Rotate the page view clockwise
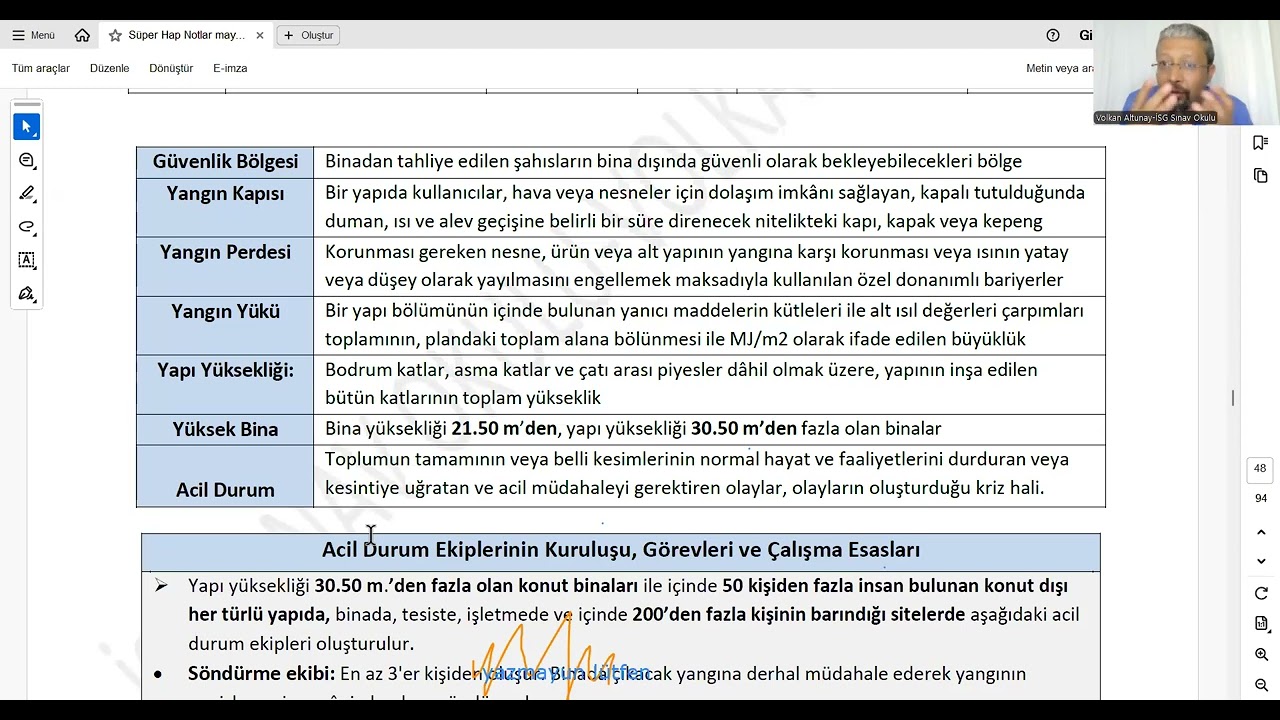This screenshot has width=1280, height=720. 1261,594
